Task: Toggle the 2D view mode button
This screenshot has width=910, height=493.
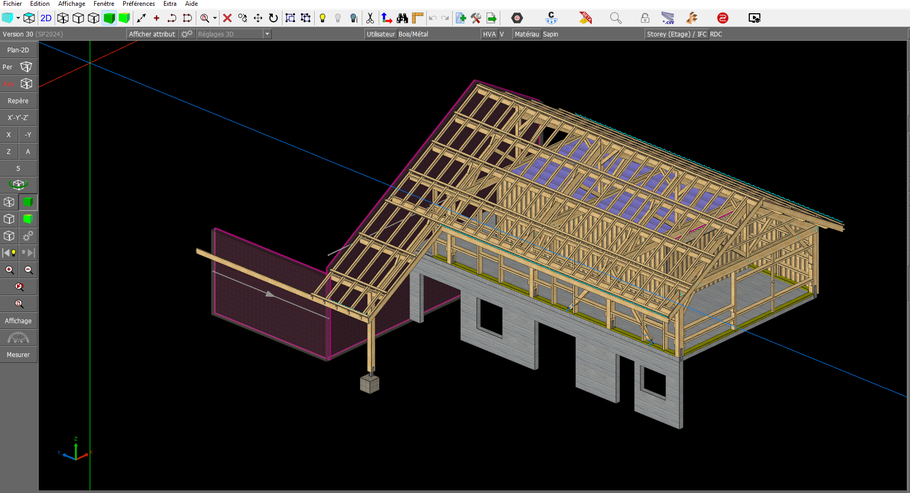Action: tap(46, 18)
